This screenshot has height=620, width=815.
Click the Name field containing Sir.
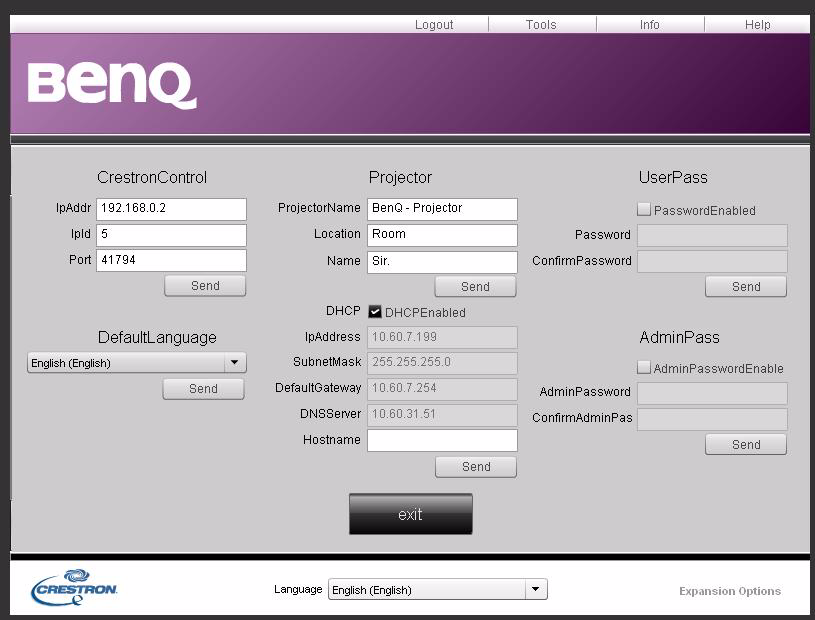442,262
